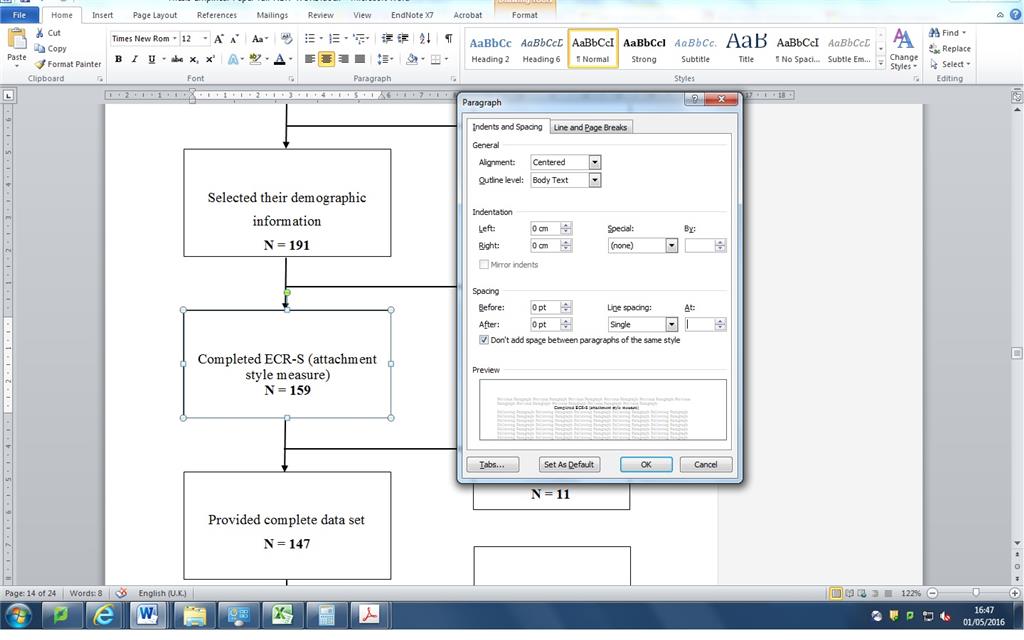The width and height of the screenshot is (1024, 640).
Task: Click the Cut scissors icon
Action: point(40,33)
